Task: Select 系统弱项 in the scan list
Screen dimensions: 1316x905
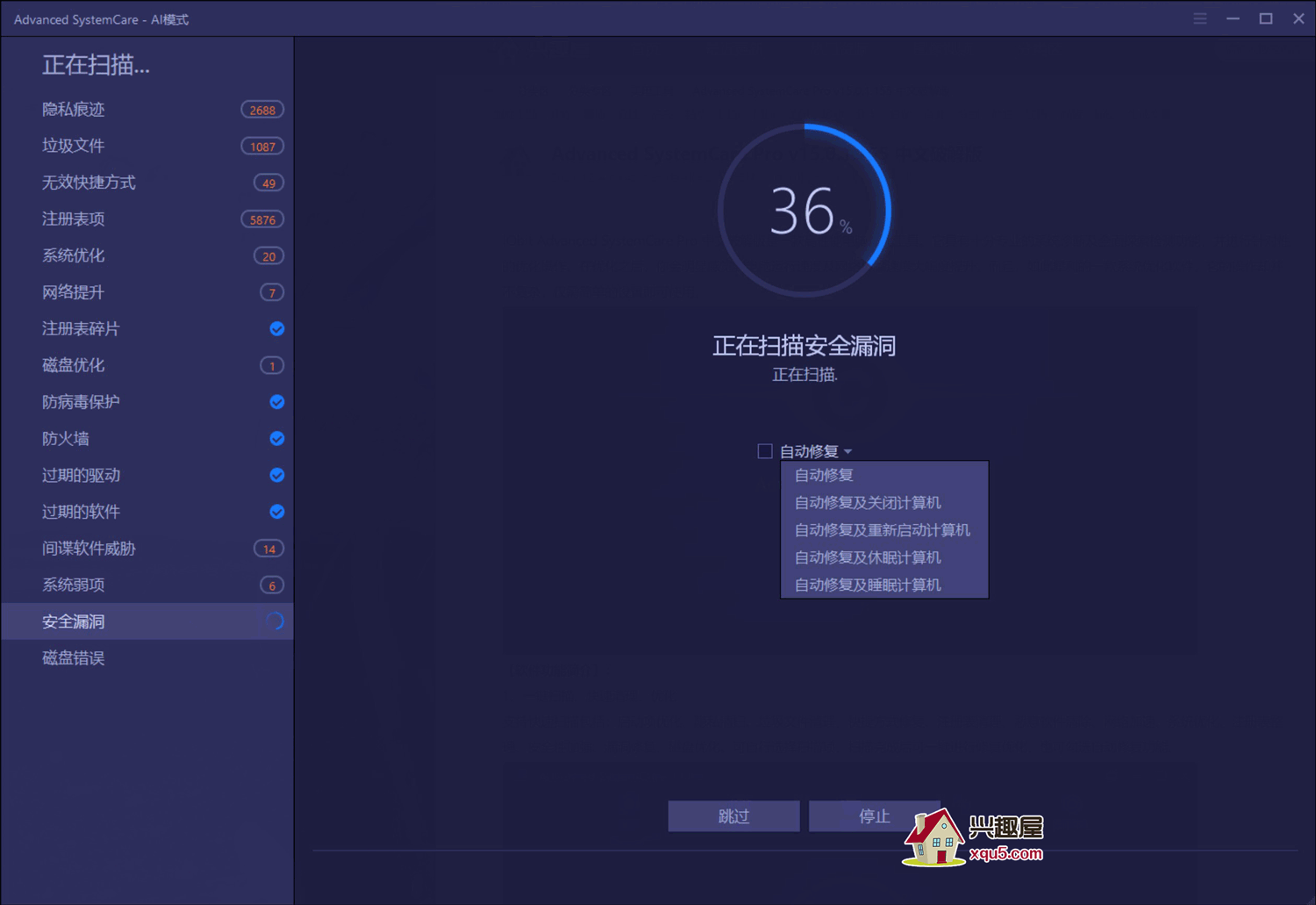Action: (x=147, y=585)
